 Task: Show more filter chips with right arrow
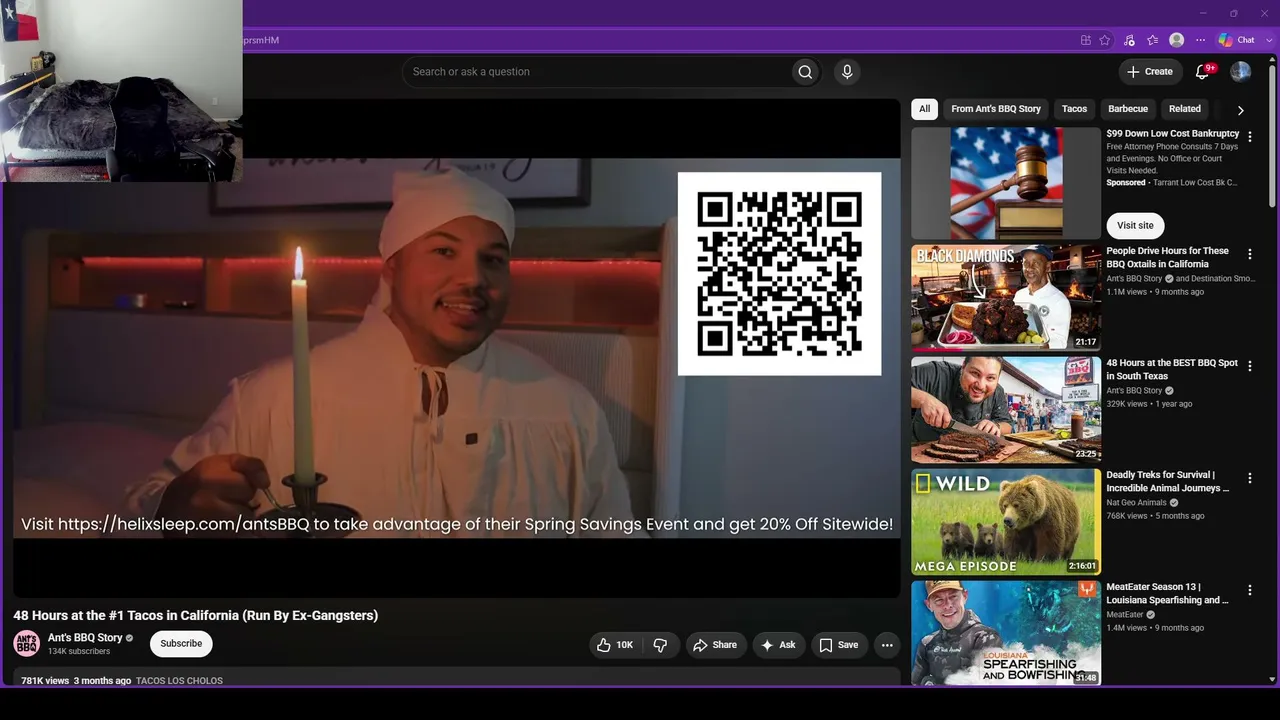(x=1241, y=110)
